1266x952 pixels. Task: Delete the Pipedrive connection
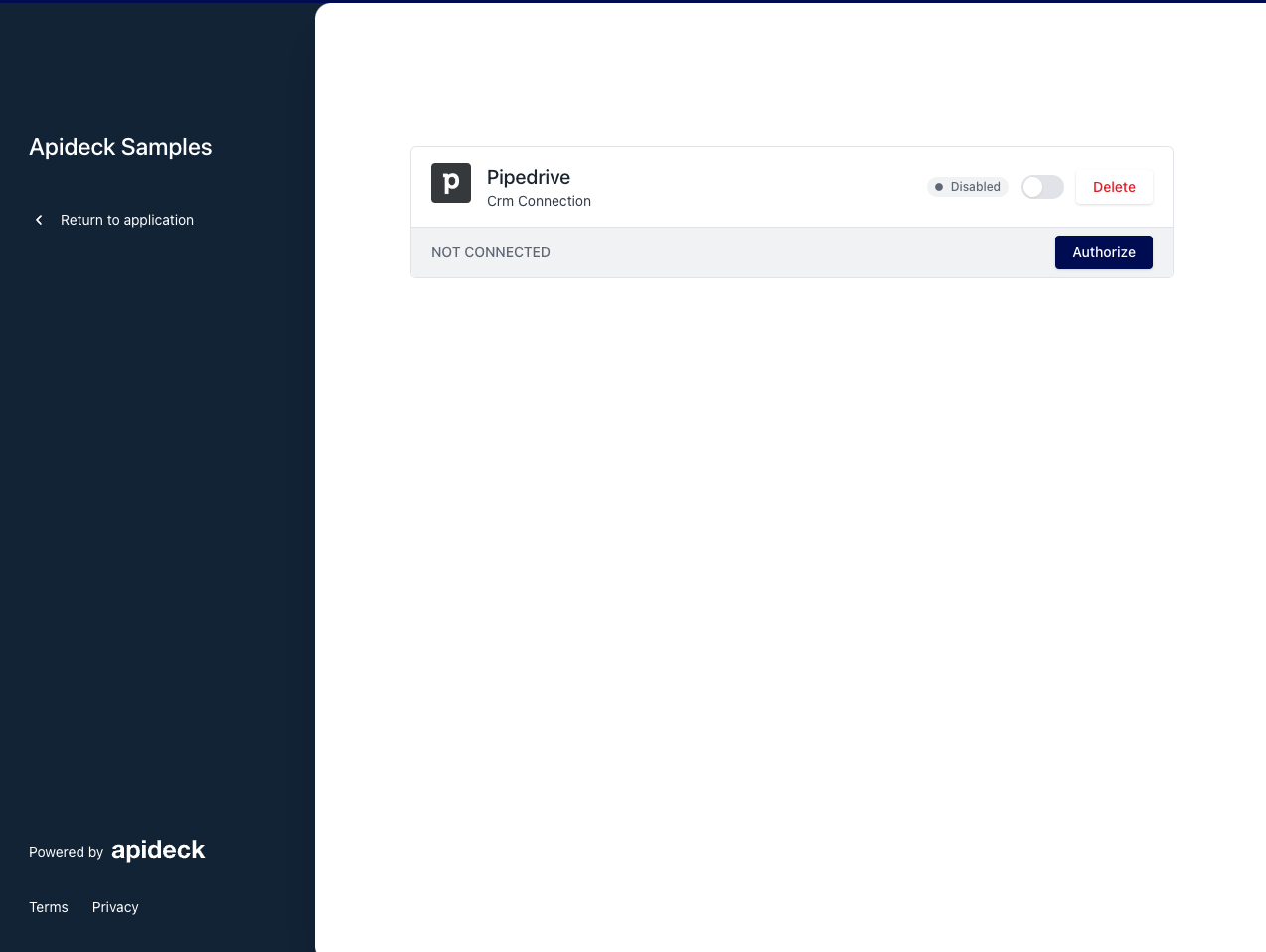click(x=1114, y=187)
